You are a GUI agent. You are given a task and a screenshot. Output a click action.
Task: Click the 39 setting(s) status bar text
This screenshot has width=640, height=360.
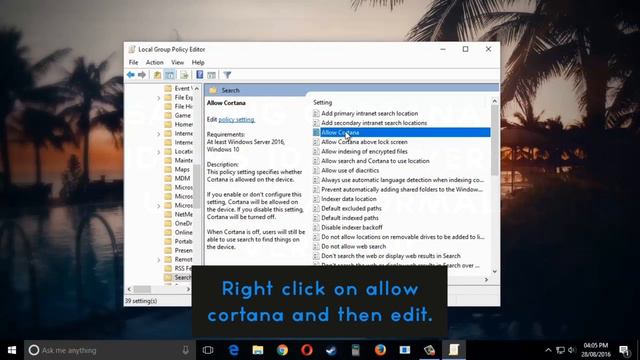point(141,301)
